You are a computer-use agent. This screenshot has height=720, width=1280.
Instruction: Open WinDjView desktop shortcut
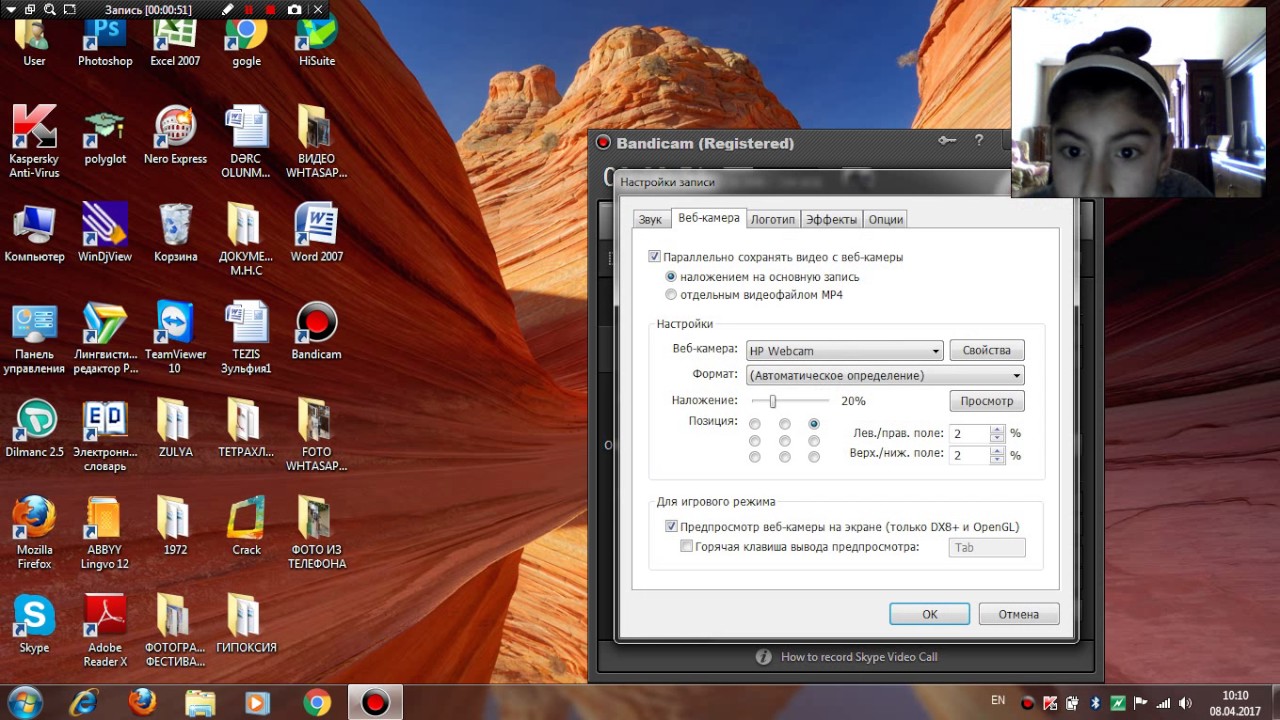click(105, 232)
